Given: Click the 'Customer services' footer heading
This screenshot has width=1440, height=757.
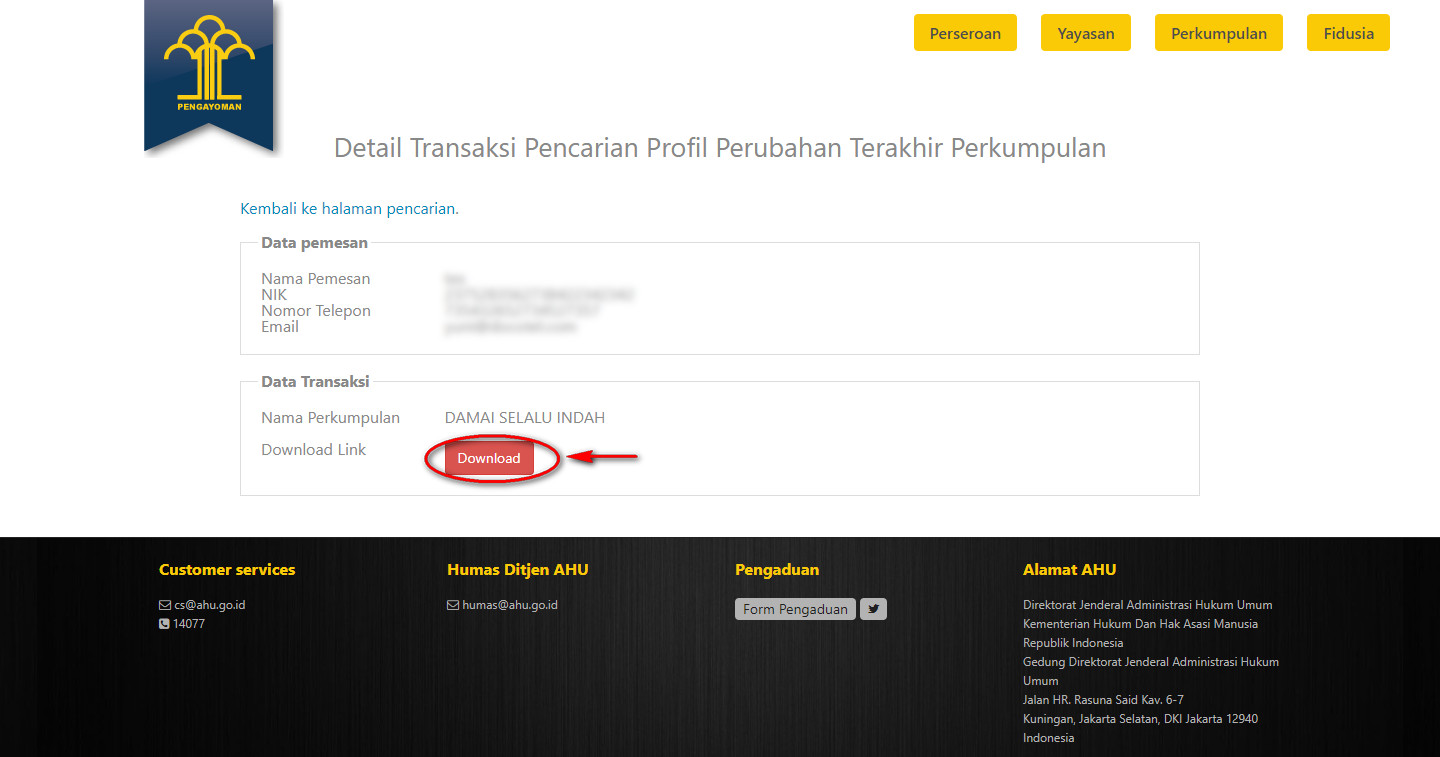Looking at the screenshot, I should click(227, 570).
